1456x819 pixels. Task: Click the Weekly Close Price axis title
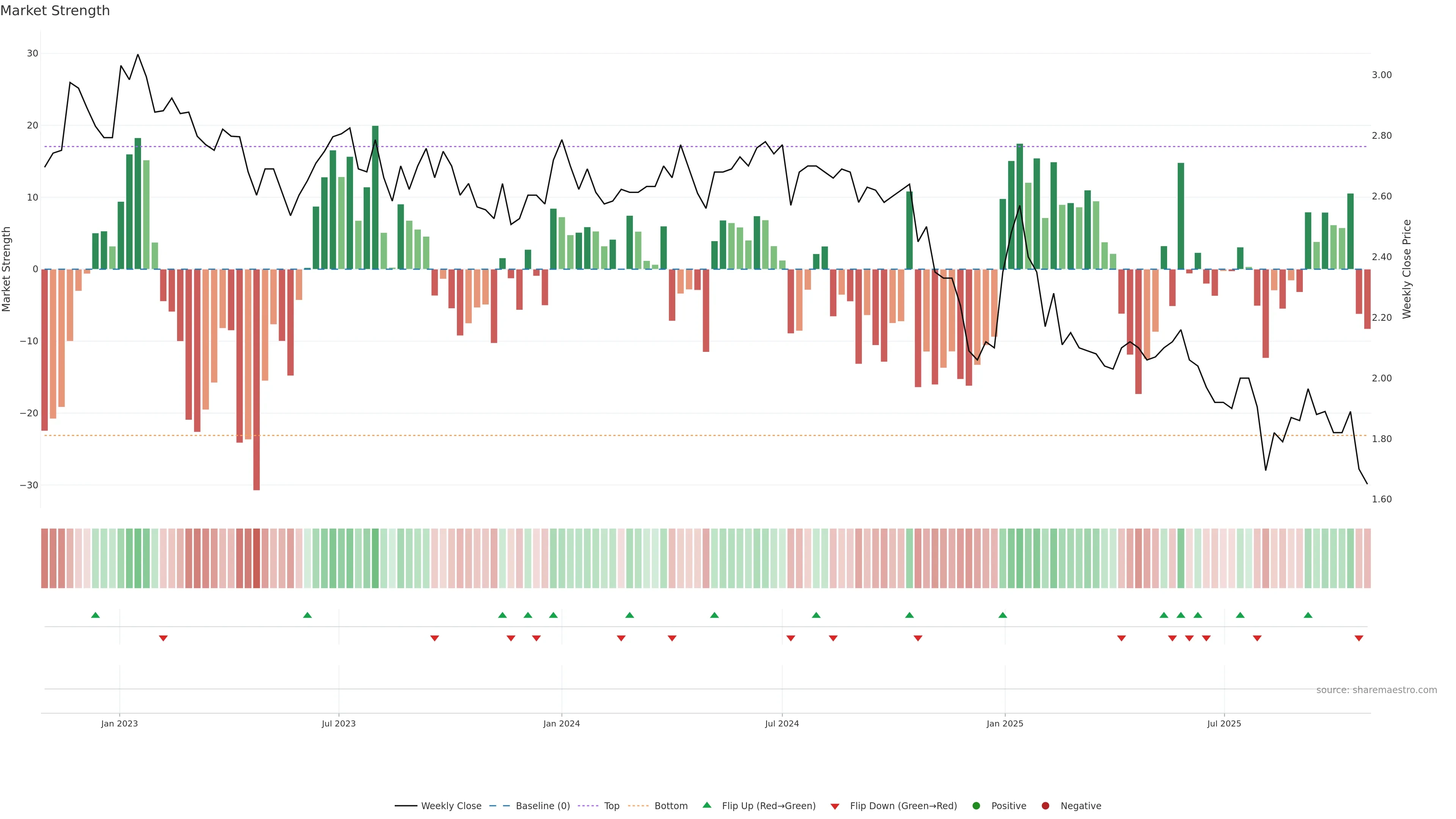pos(1407,269)
